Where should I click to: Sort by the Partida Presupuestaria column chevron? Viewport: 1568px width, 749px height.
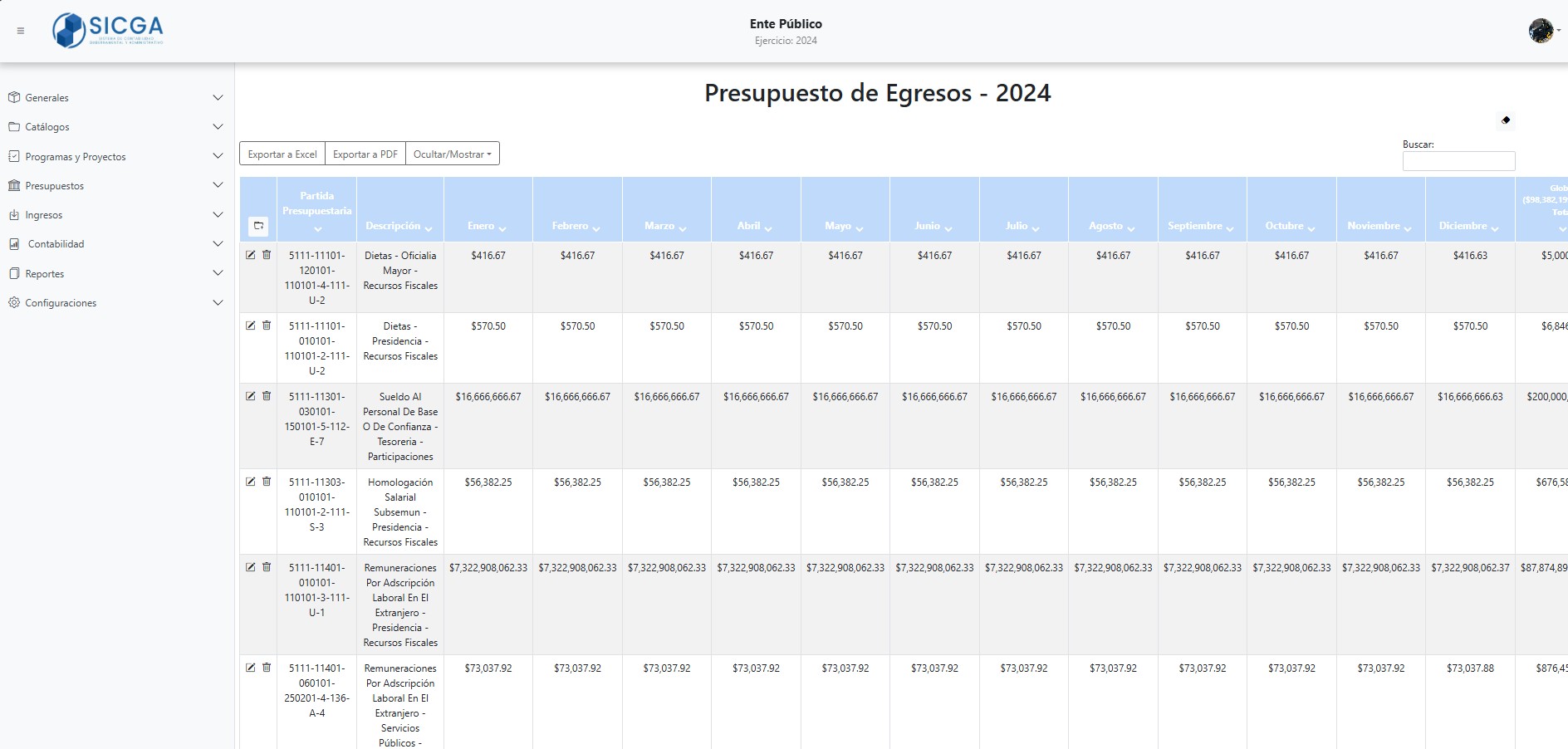coord(317,229)
